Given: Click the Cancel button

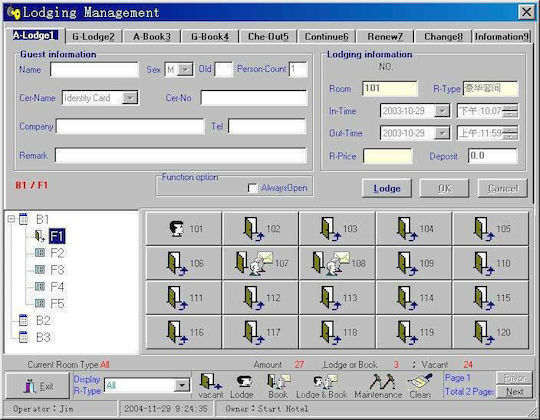Looking at the screenshot, I should 502,188.
